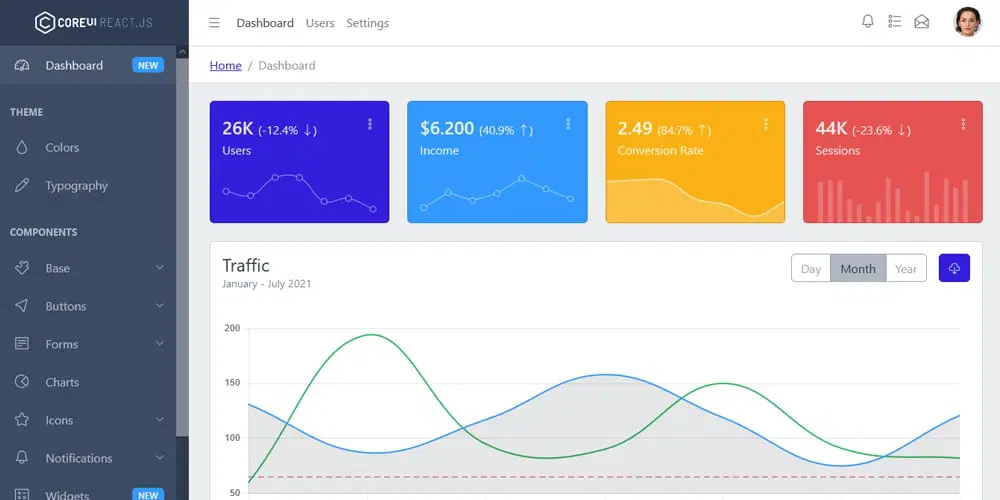Open Dashboard in top navigation
1000x500 pixels.
265,23
